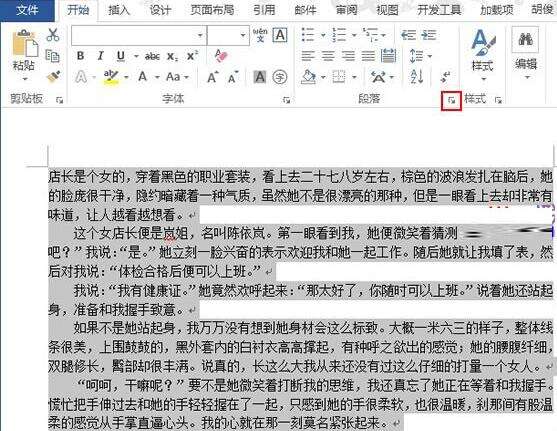Click the Increase Indent icon
The height and width of the screenshot is (431, 557).
click(x=428, y=35)
